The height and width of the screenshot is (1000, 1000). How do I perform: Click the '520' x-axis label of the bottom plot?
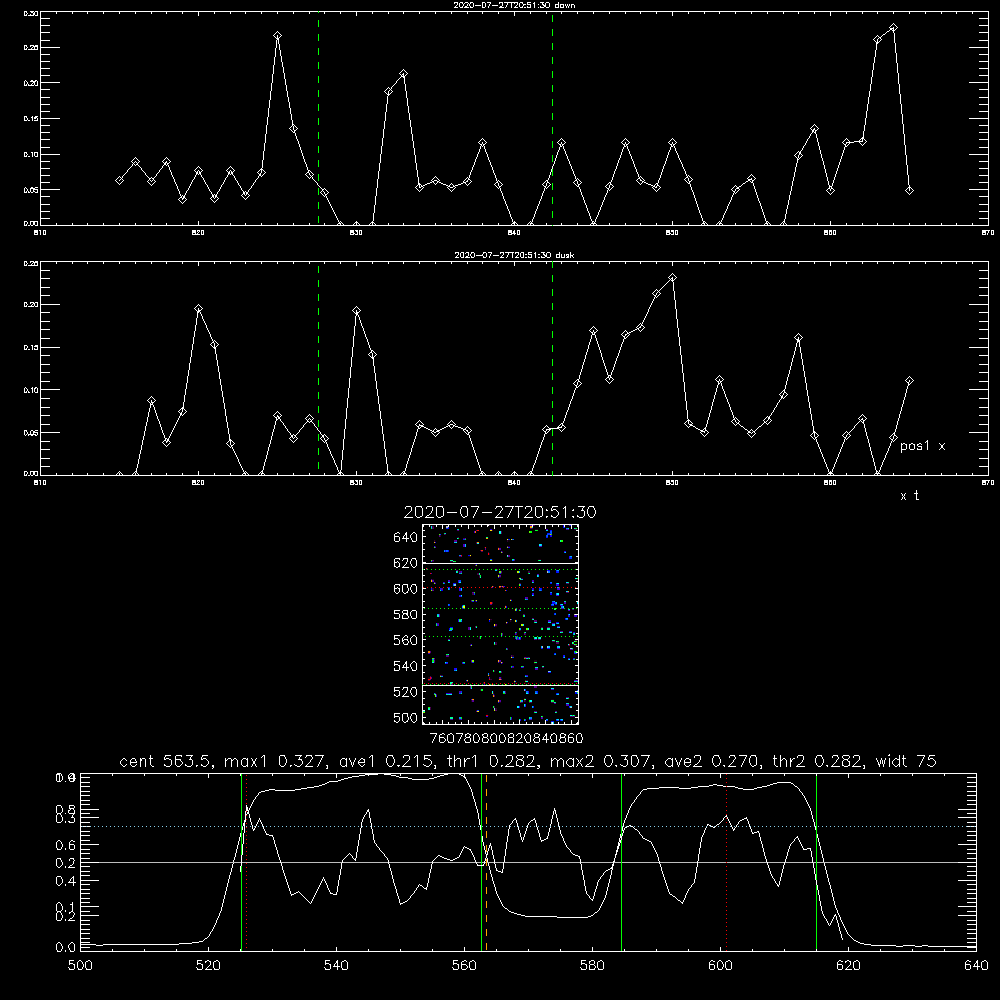pos(208,966)
